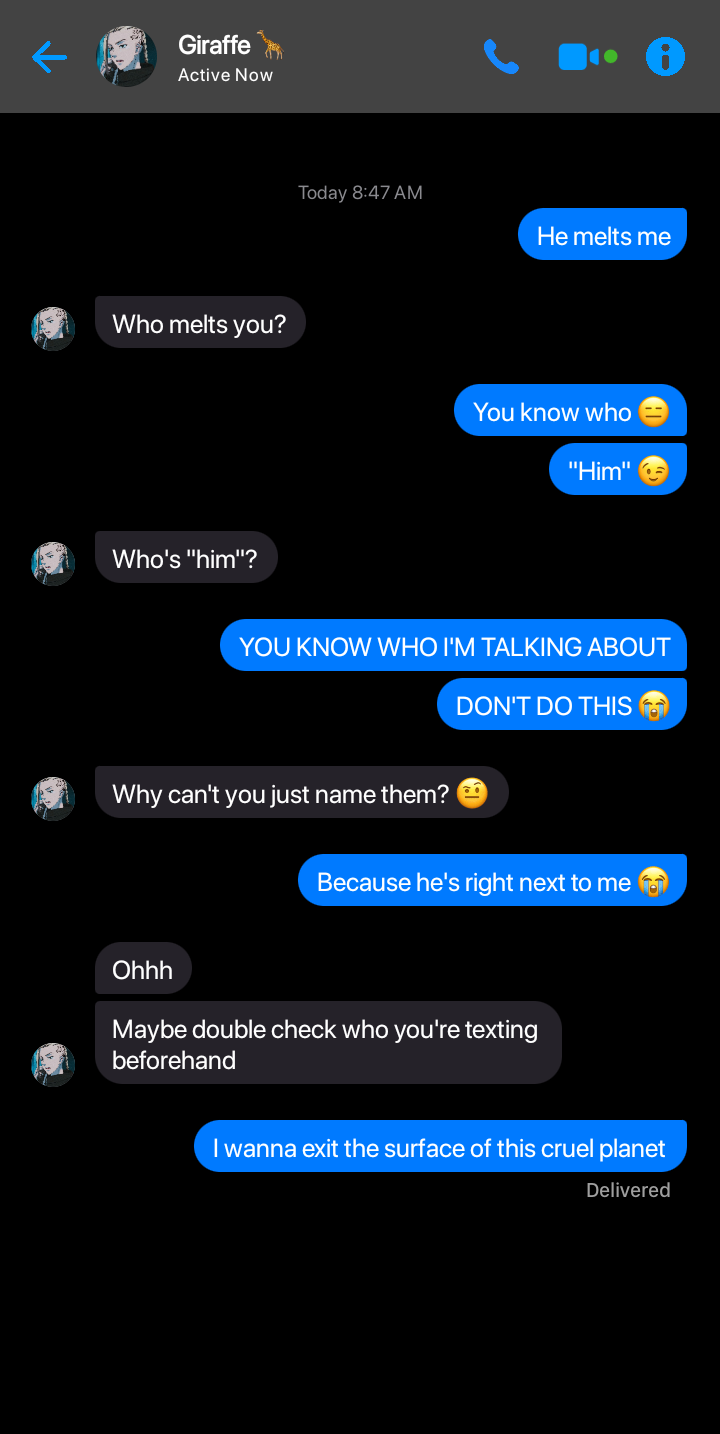This screenshot has width=720, height=1434.
Task: Tap the back arrow icon
Action: coord(49,57)
